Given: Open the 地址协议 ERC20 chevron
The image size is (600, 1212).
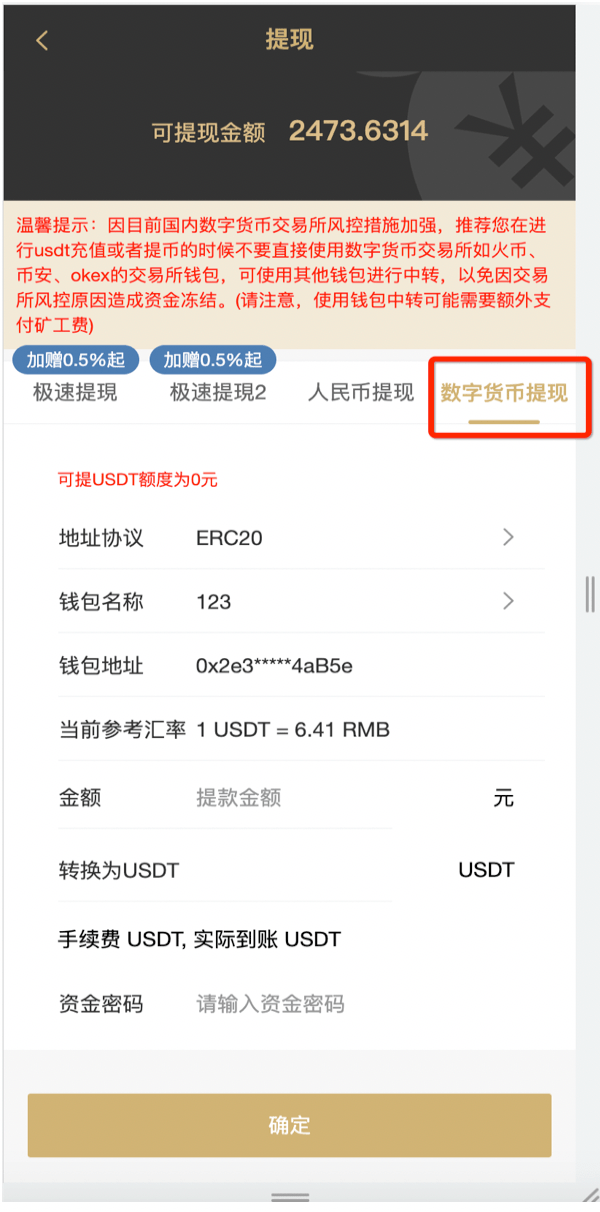Looking at the screenshot, I should [x=508, y=537].
